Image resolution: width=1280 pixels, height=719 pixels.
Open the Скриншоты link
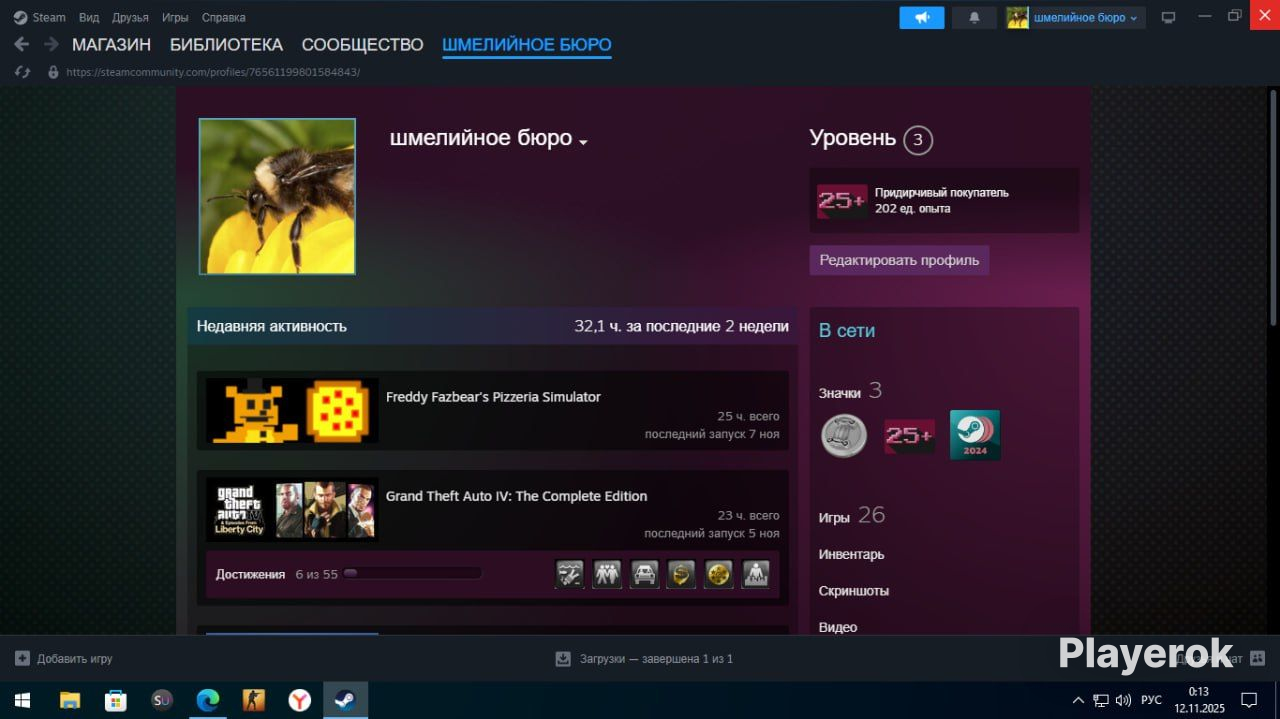click(x=854, y=591)
